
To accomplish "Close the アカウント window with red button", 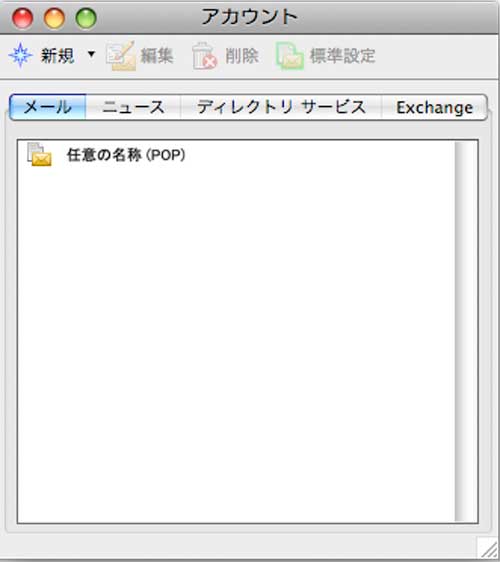I will [23, 18].
